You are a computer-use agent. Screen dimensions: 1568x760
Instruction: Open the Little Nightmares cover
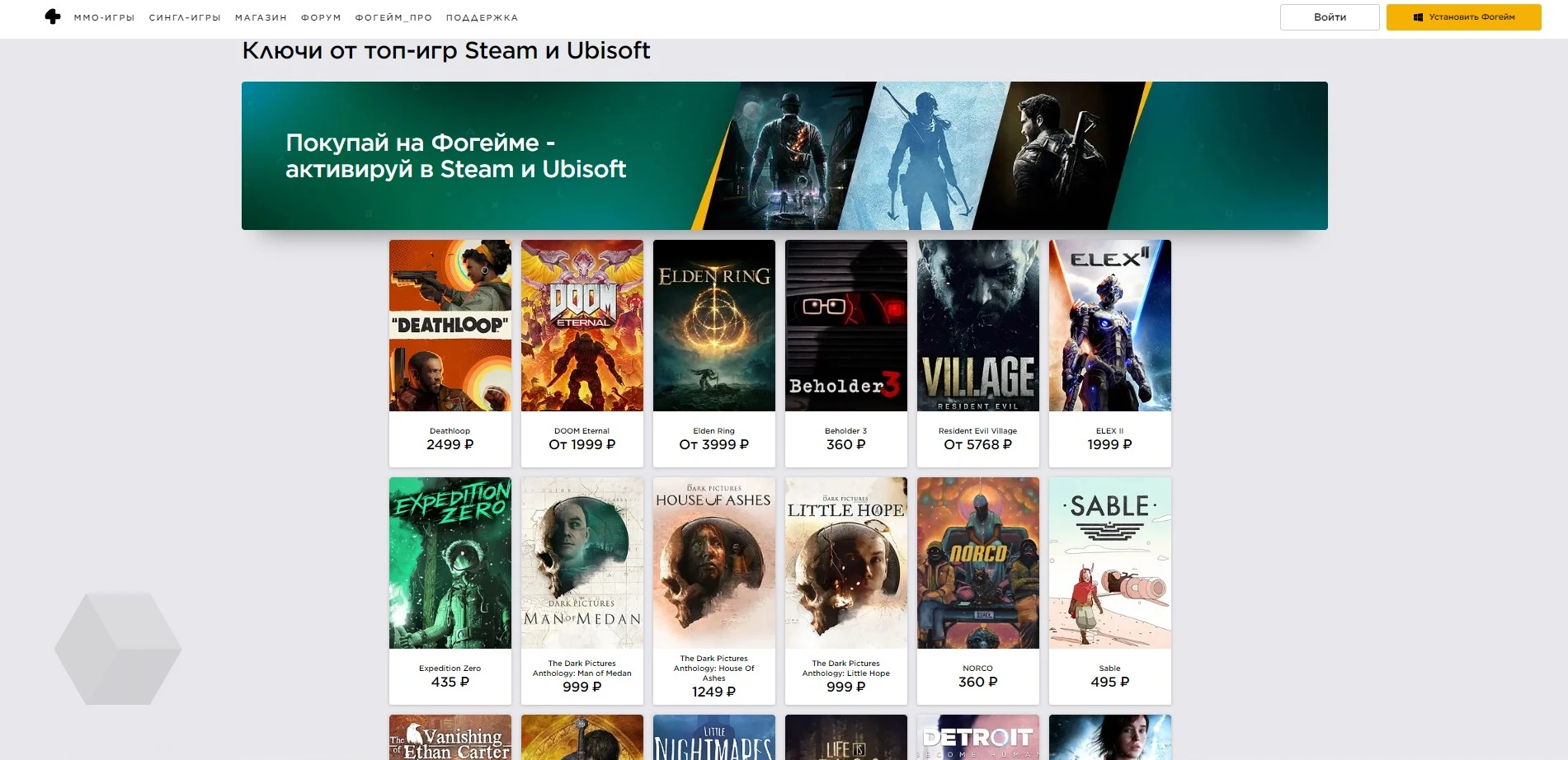pos(714,738)
